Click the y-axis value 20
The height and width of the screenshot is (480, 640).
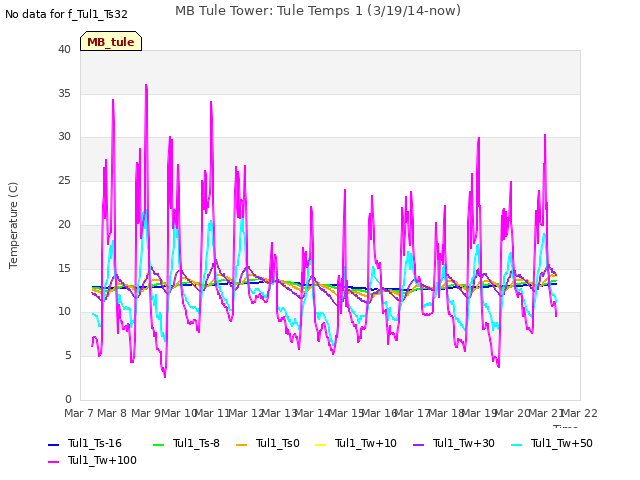[64, 224]
